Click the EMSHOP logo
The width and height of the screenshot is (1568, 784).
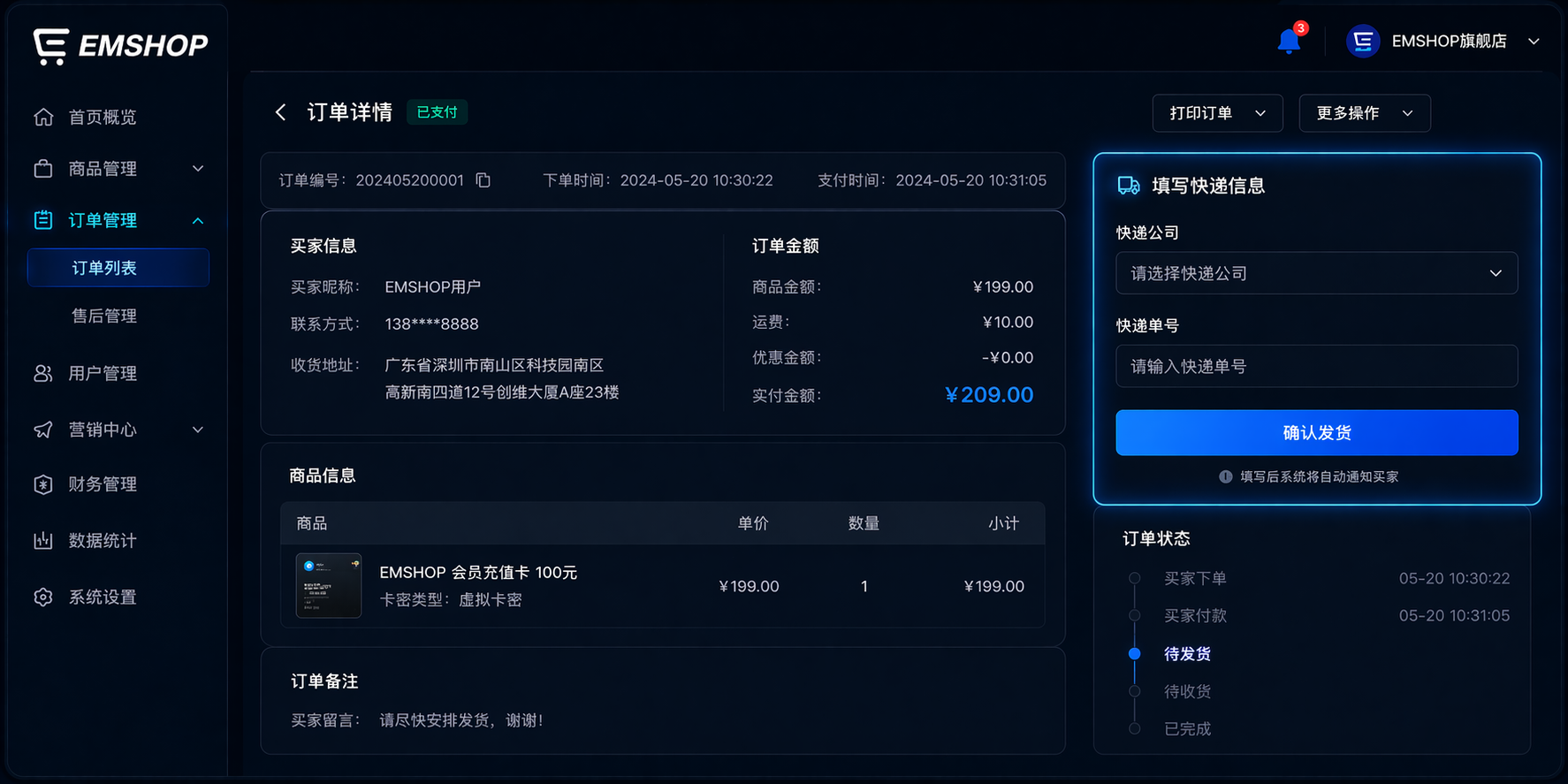120,46
